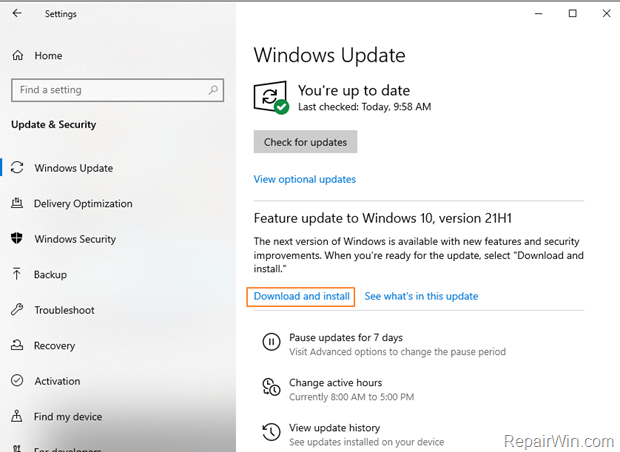Select Windows Update in the sidebar

(74, 168)
